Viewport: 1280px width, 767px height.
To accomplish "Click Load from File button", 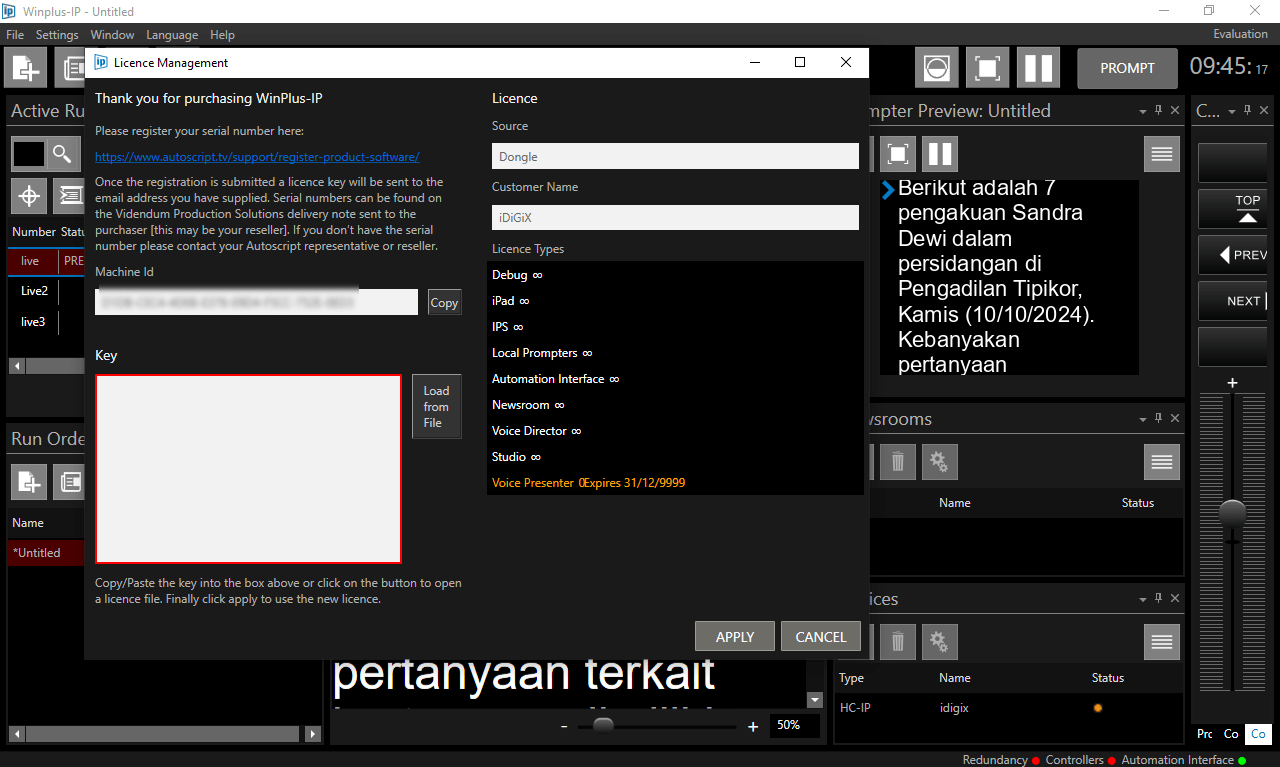I will point(436,406).
